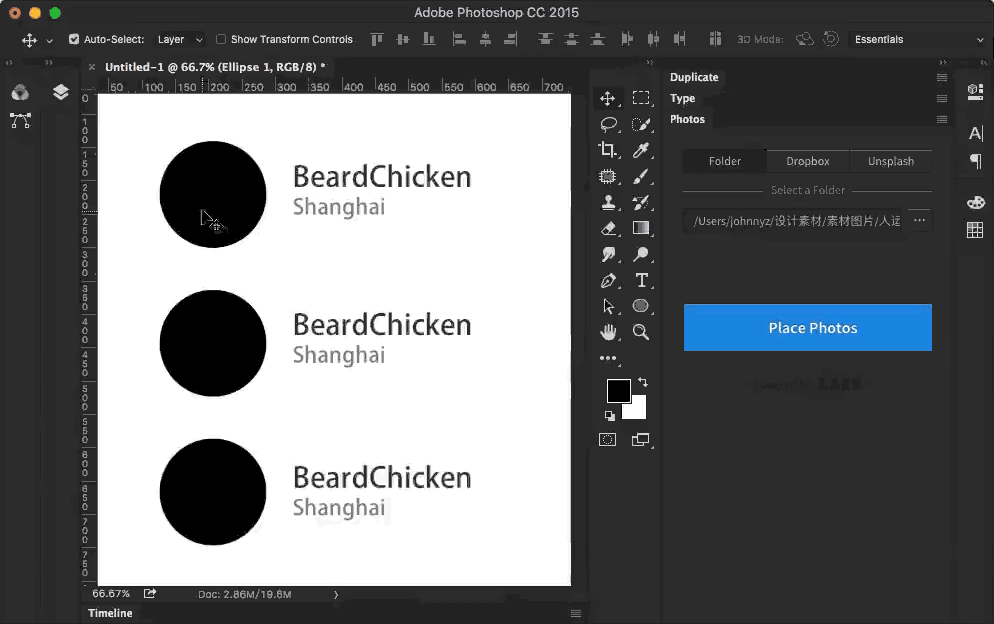Image resolution: width=994 pixels, height=624 pixels.
Task: Choose the Gradient tool
Action: [641, 228]
